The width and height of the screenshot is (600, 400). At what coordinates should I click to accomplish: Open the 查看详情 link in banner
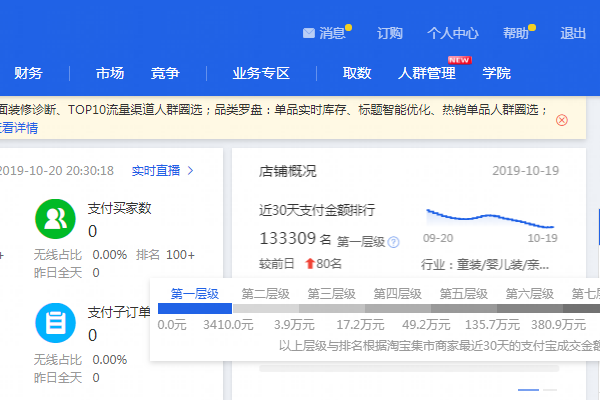[x=18, y=128]
